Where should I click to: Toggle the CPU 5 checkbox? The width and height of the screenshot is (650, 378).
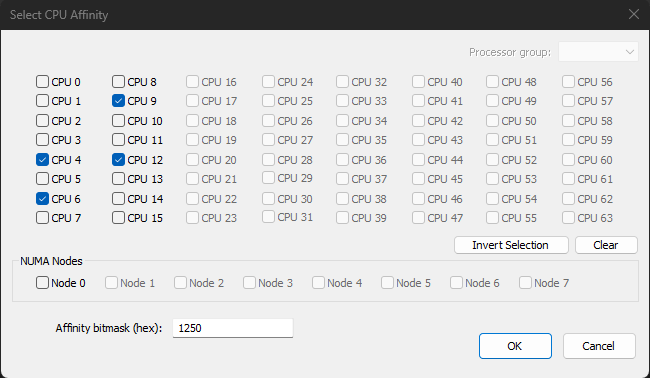tap(42, 179)
